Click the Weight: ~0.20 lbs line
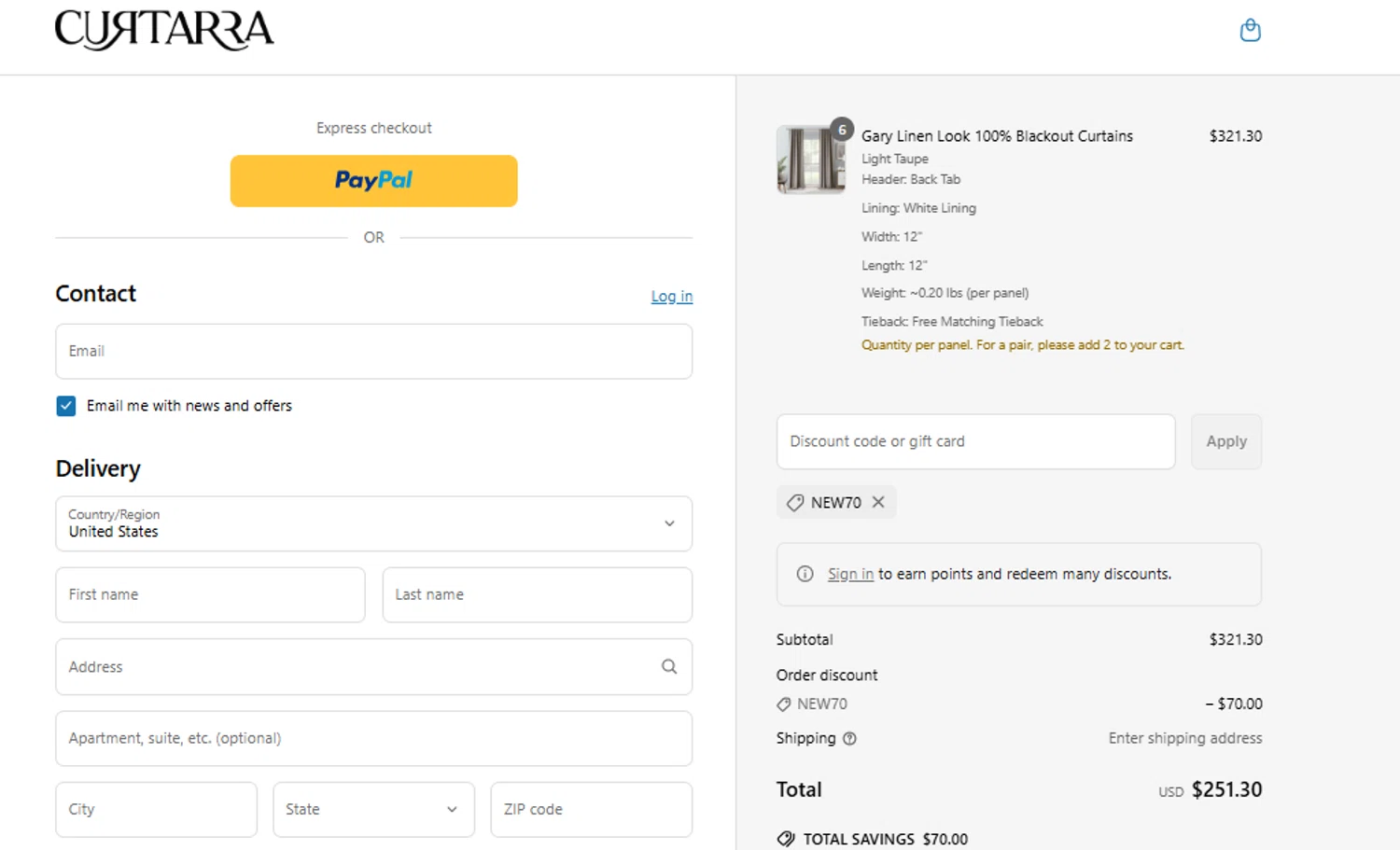1400x850 pixels. tap(945, 293)
